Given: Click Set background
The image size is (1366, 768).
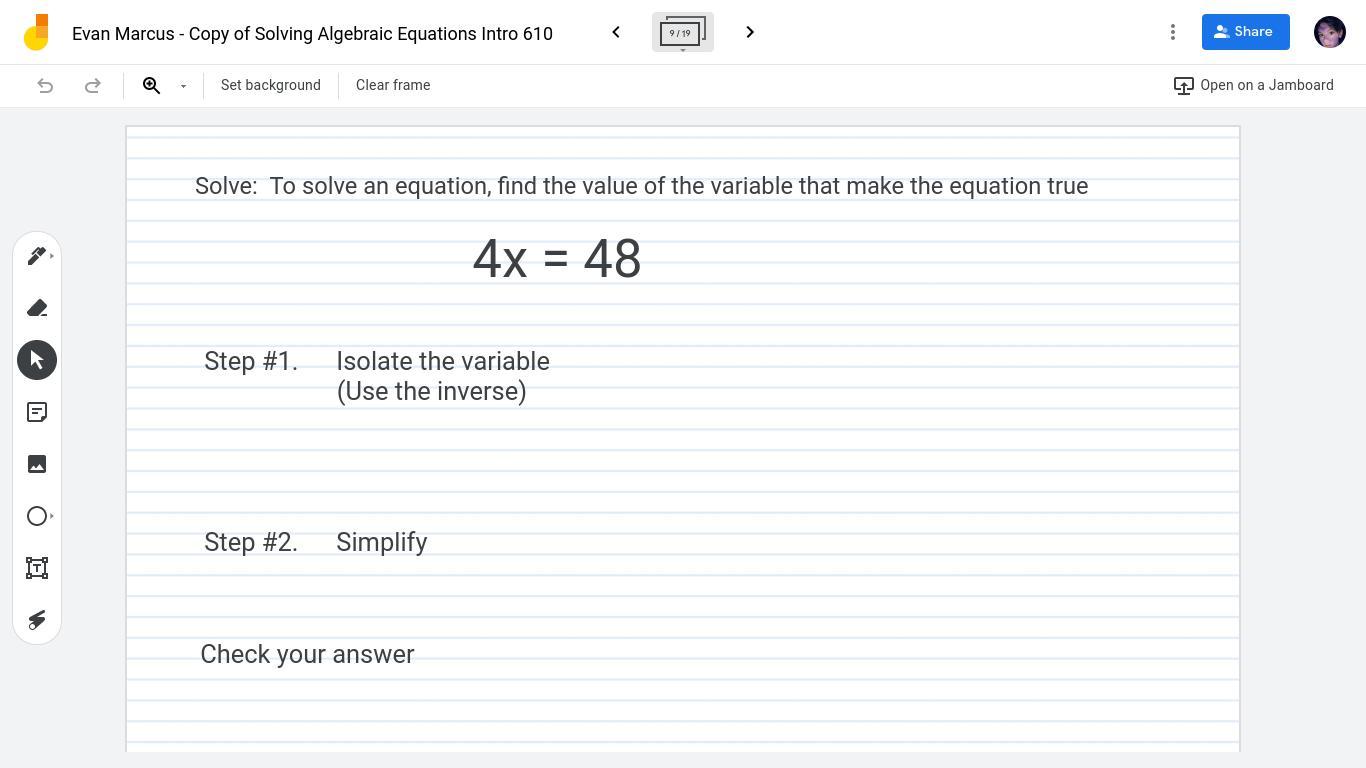Looking at the screenshot, I should (x=271, y=85).
